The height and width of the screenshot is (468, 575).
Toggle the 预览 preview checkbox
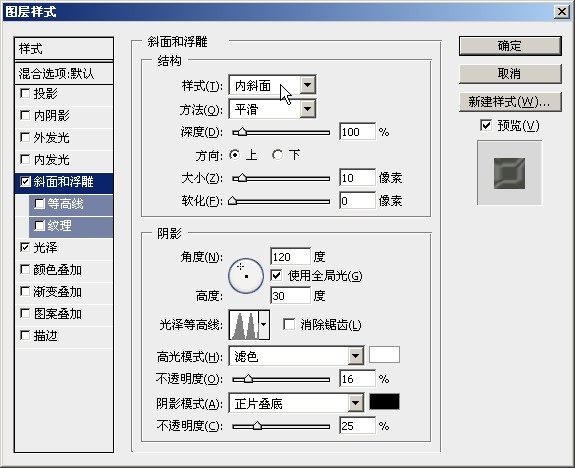pos(486,125)
